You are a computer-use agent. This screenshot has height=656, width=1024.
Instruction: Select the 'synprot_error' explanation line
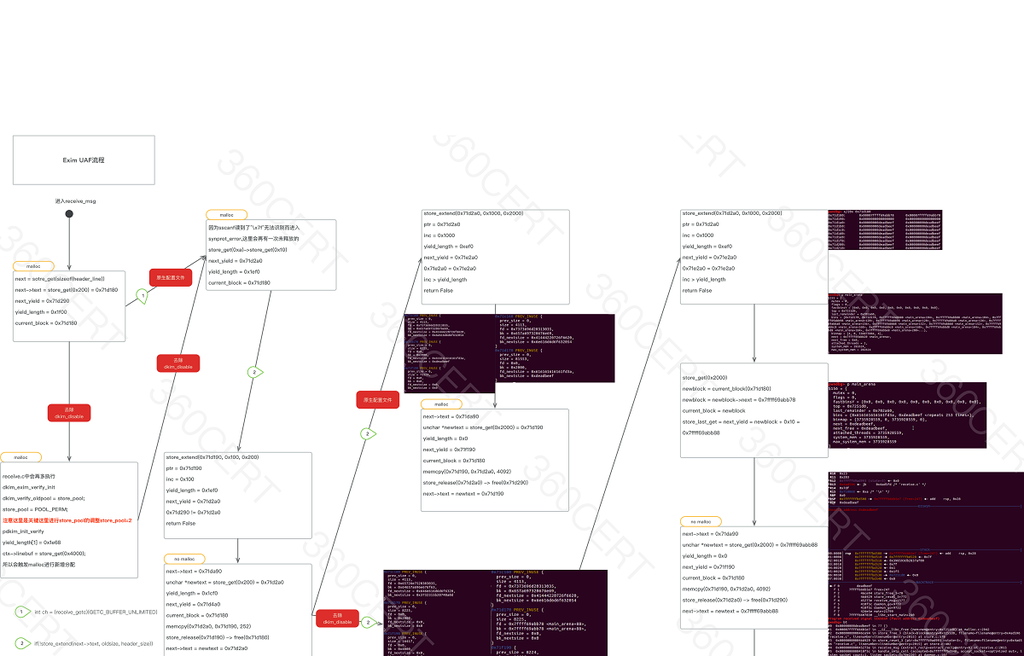(253, 238)
